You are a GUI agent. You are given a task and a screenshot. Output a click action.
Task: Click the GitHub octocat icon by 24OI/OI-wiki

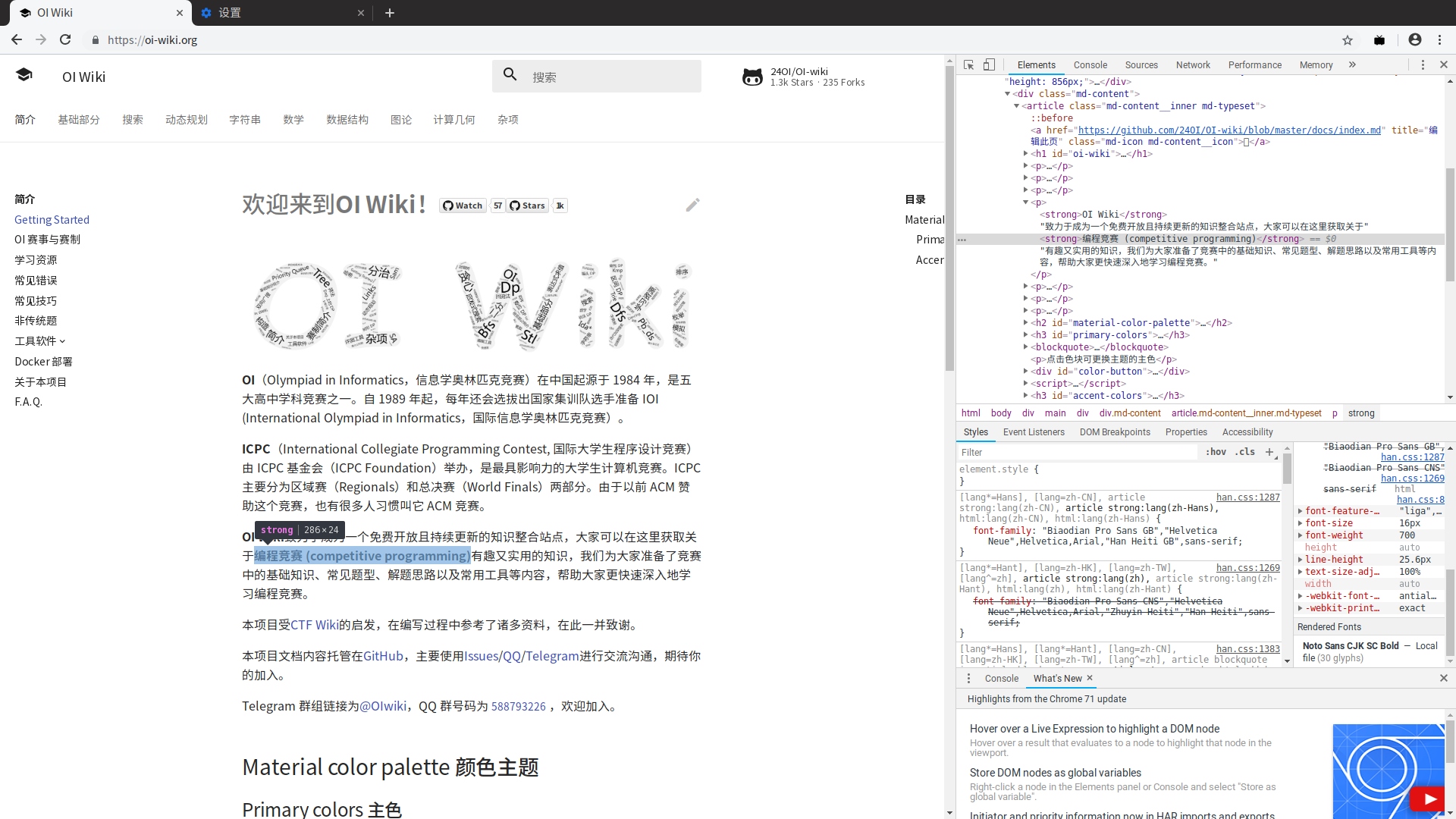[753, 76]
